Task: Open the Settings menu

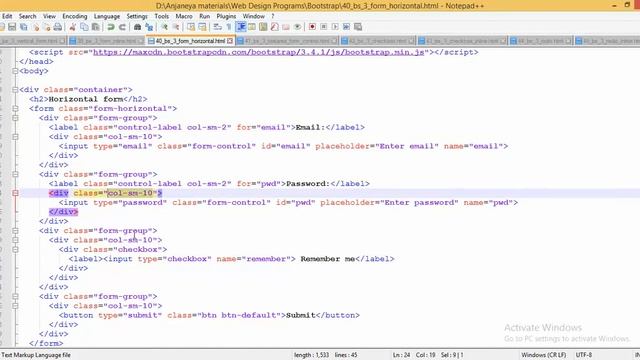Action: (137, 16)
